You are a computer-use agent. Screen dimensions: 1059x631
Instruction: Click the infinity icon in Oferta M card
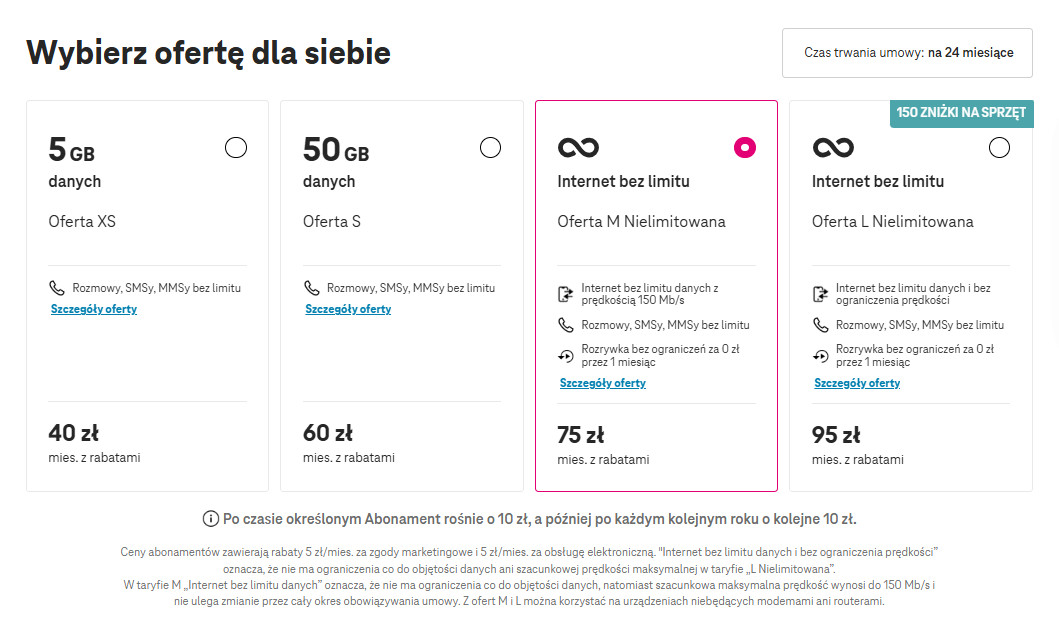pos(578,147)
